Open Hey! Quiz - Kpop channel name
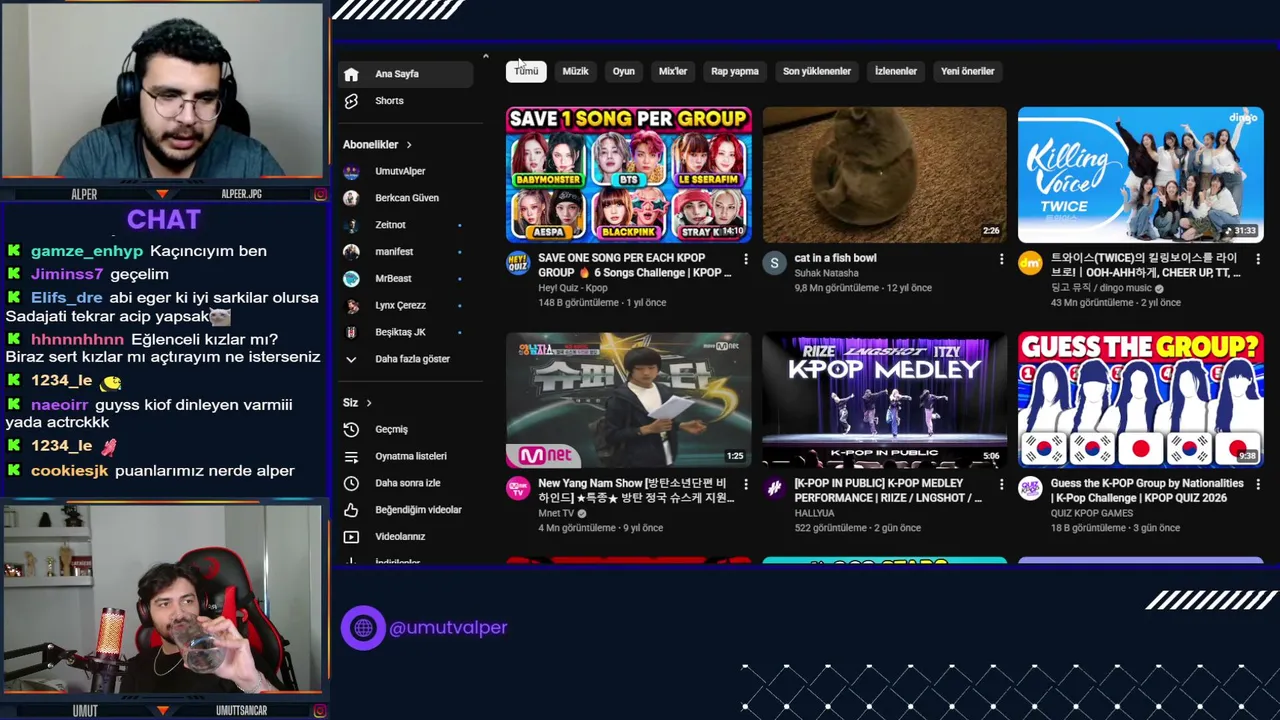1280x720 pixels. point(572,288)
